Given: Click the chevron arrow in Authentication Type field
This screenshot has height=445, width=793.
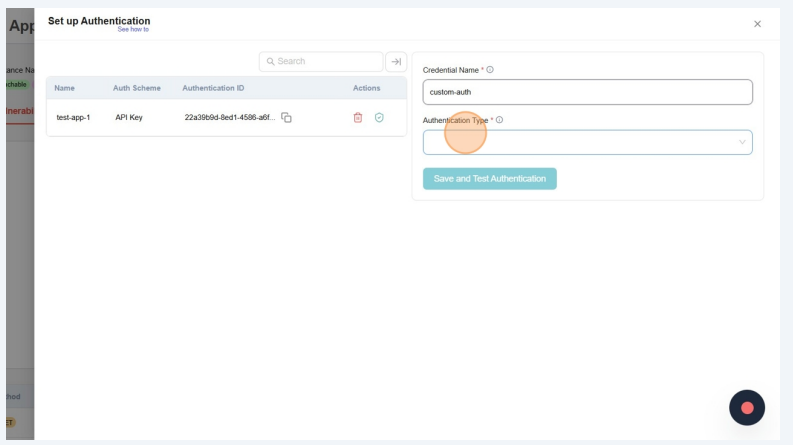Looking at the screenshot, I should [742, 142].
